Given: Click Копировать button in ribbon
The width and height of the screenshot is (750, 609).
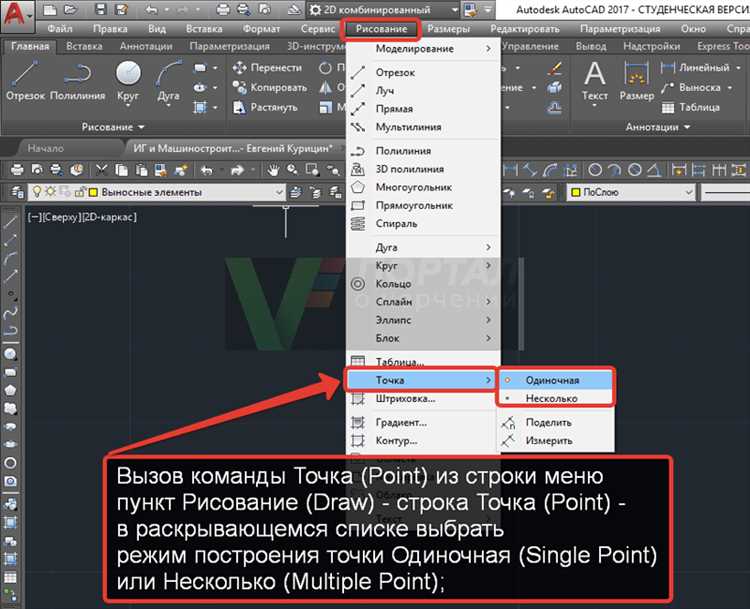Looking at the screenshot, I should coord(270,88).
